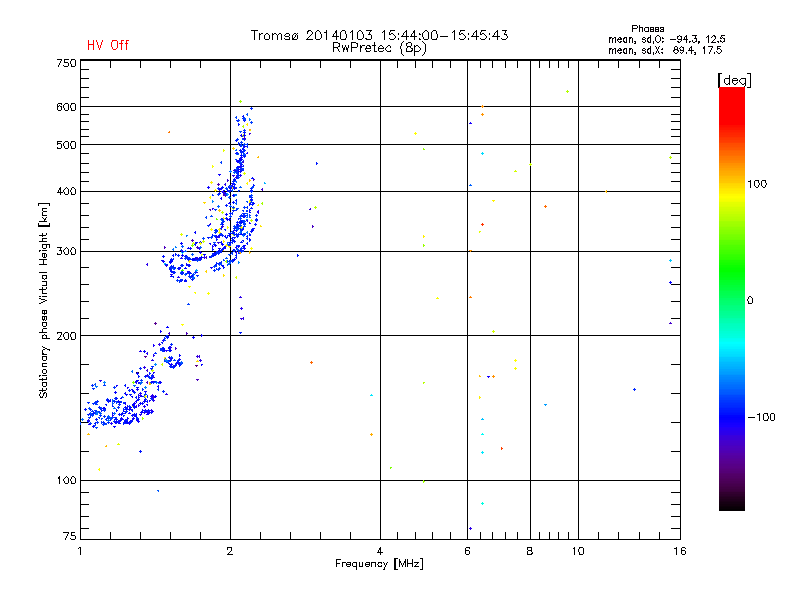
Task: Select the 'mean, sd,O: -94.3, 12.5' line
Action: pos(666,39)
